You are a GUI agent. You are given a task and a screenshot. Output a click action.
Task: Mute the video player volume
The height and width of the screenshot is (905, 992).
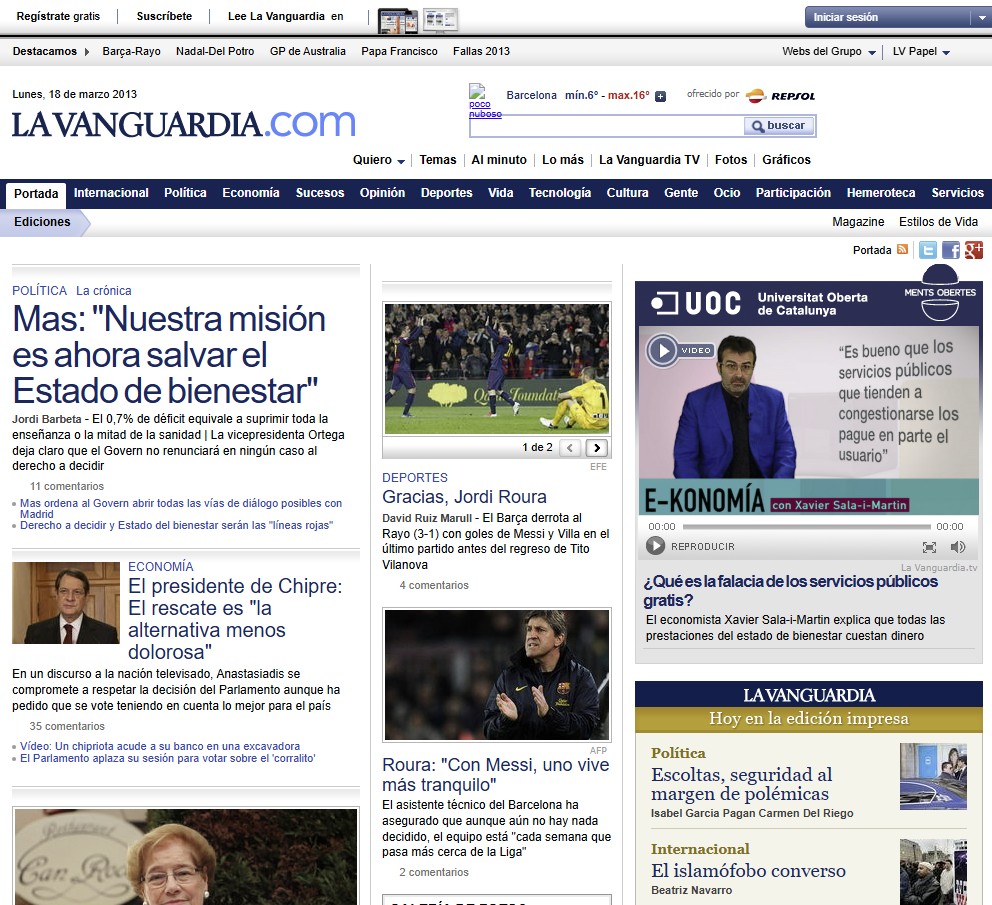coord(958,547)
